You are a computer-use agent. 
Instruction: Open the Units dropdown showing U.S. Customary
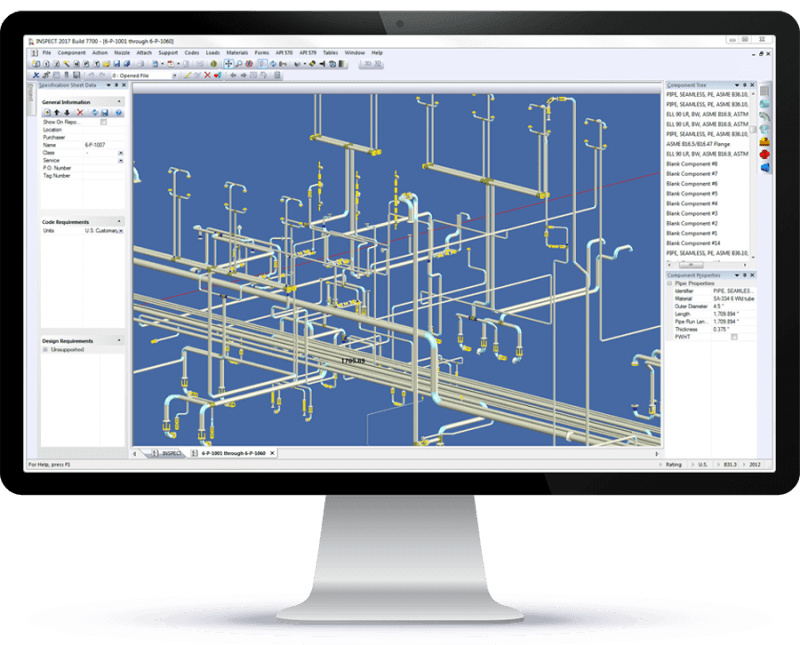click(121, 231)
